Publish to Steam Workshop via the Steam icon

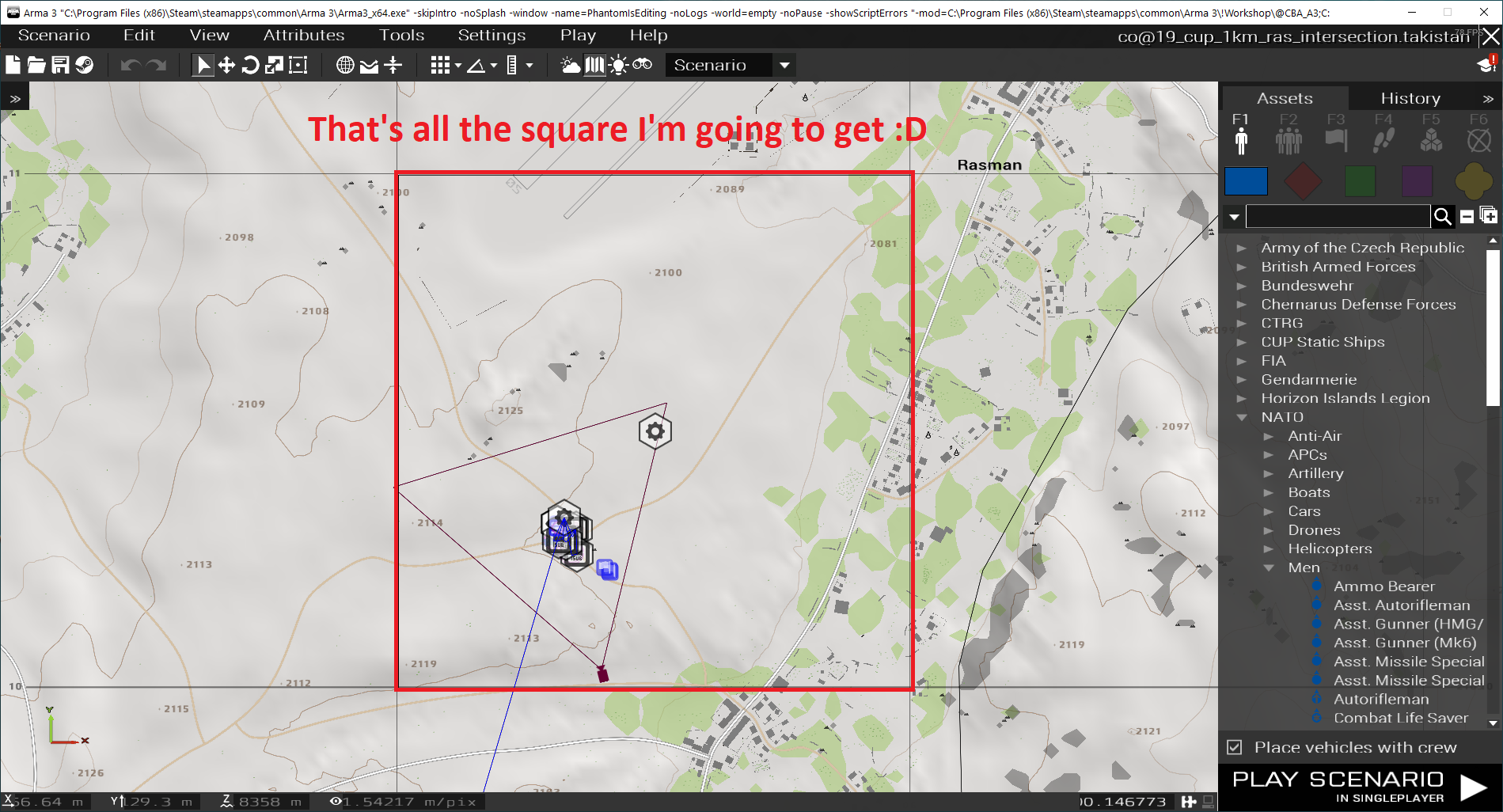point(84,65)
